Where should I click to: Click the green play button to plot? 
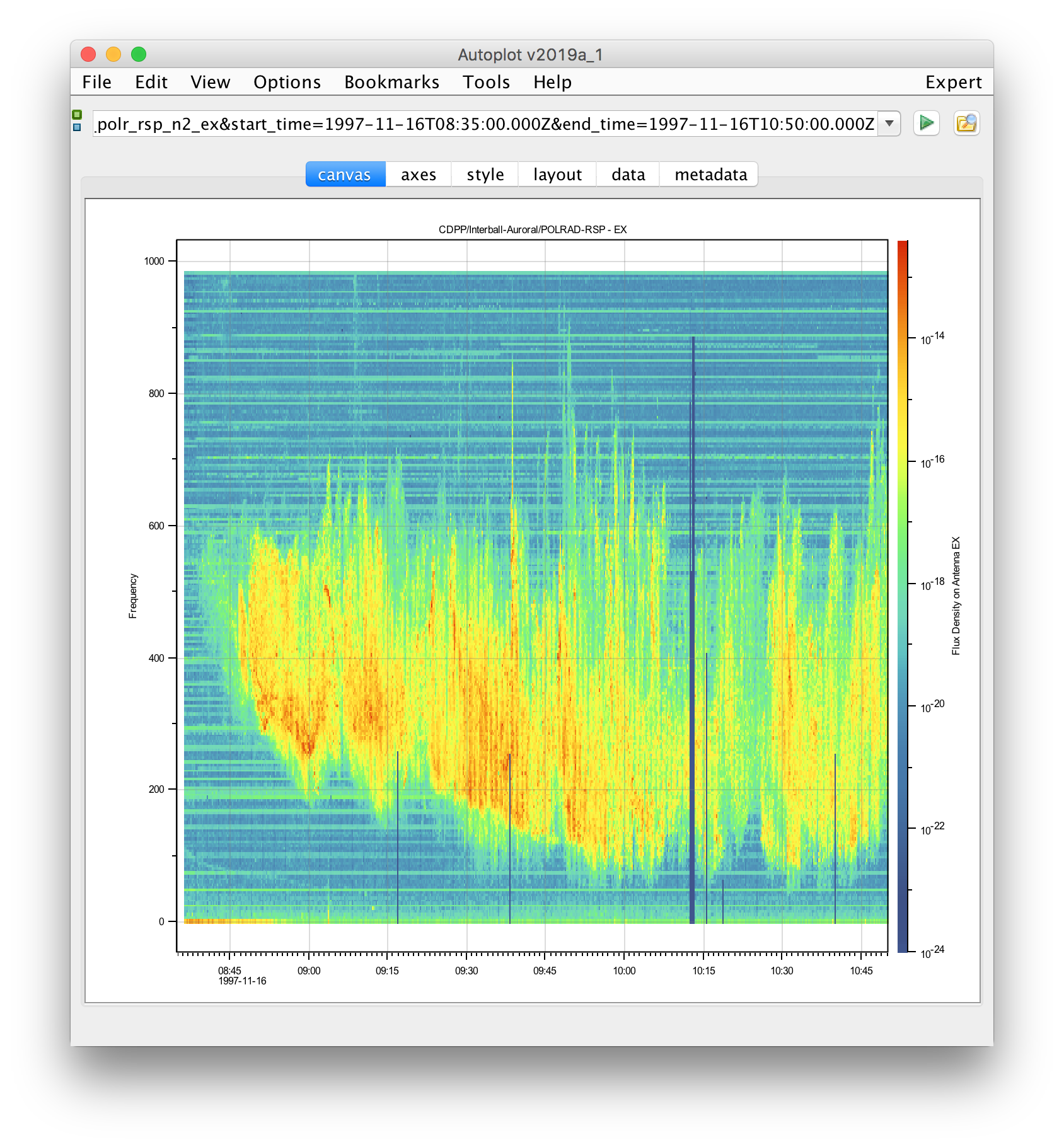pyautogui.click(x=926, y=123)
